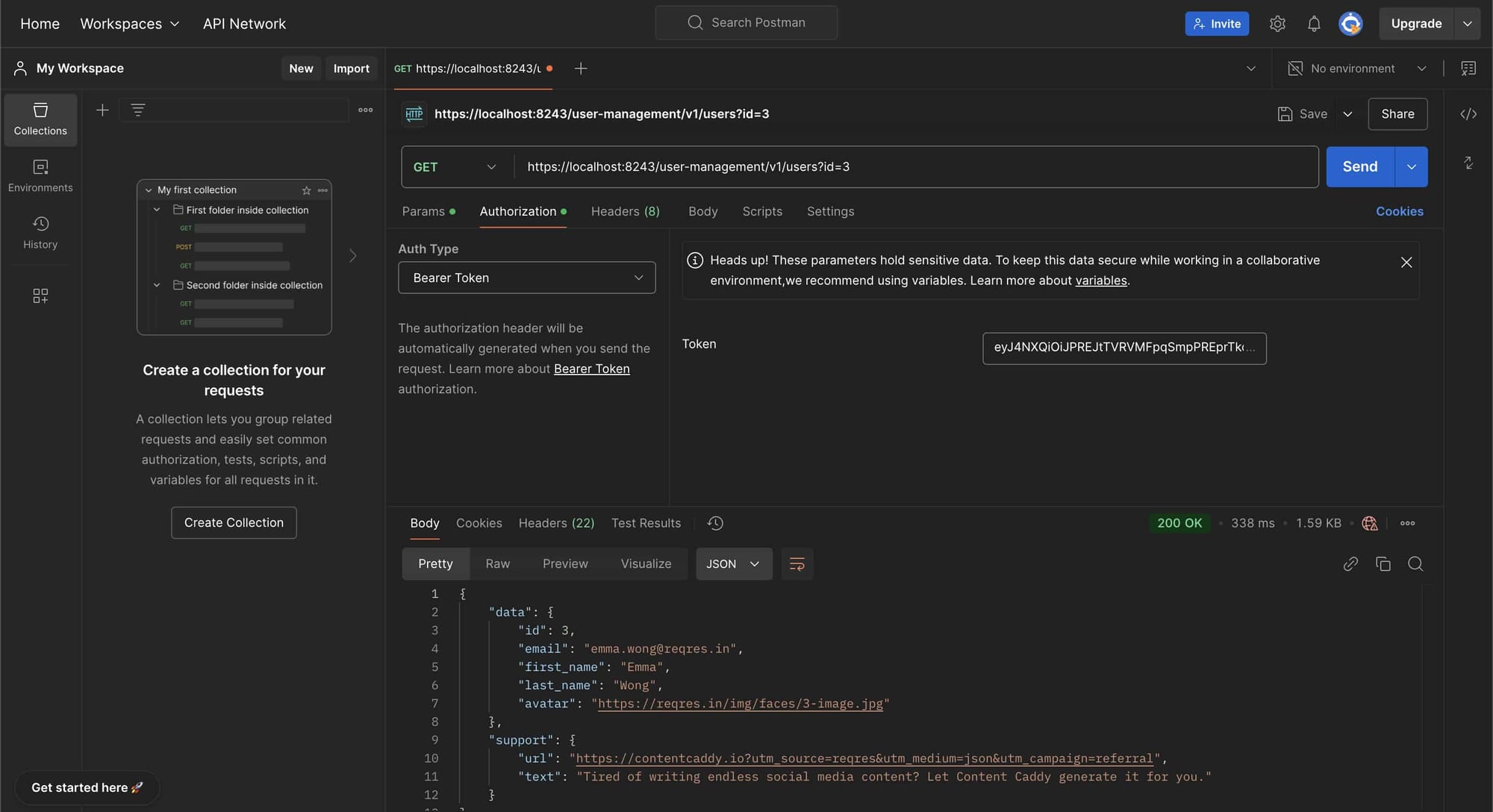
Task: Open the Bearer Token documentation link
Action: (591, 369)
